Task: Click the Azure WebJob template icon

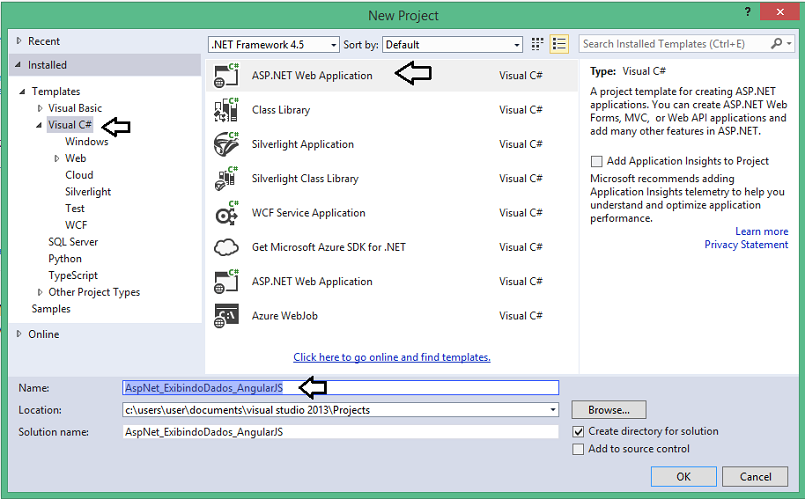Action: click(x=226, y=316)
